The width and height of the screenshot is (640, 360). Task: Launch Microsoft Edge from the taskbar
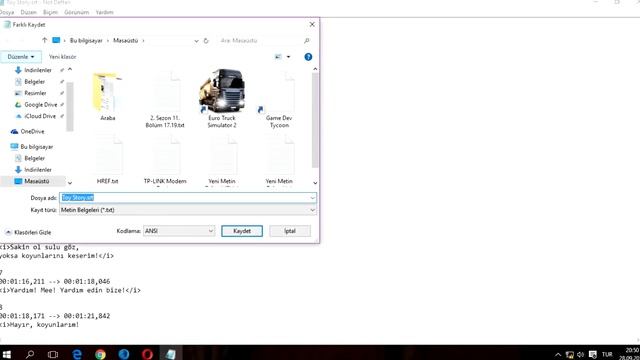(76, 354)
